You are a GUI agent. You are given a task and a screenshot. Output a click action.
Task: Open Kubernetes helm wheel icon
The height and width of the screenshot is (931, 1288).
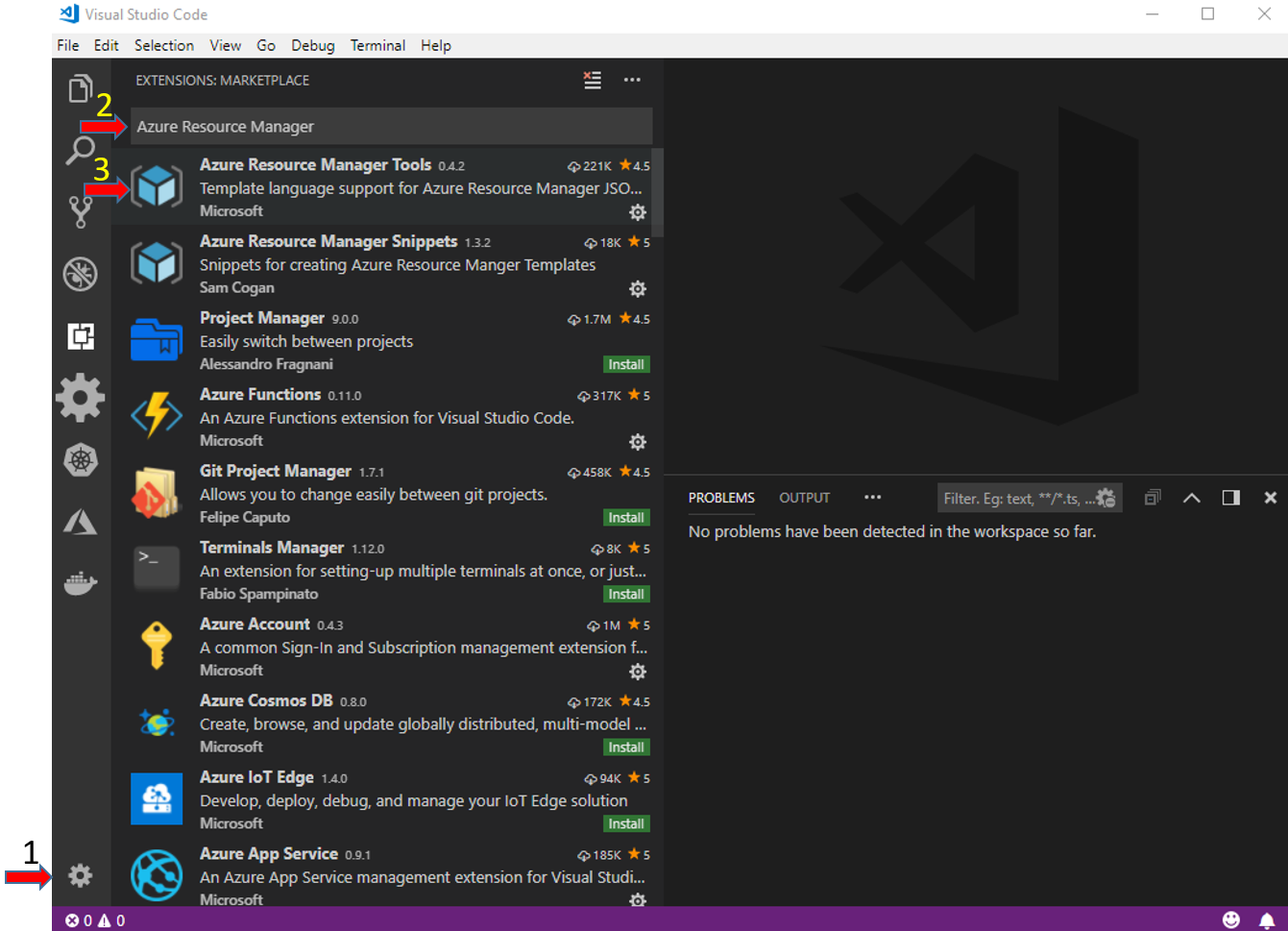(81, 460)
